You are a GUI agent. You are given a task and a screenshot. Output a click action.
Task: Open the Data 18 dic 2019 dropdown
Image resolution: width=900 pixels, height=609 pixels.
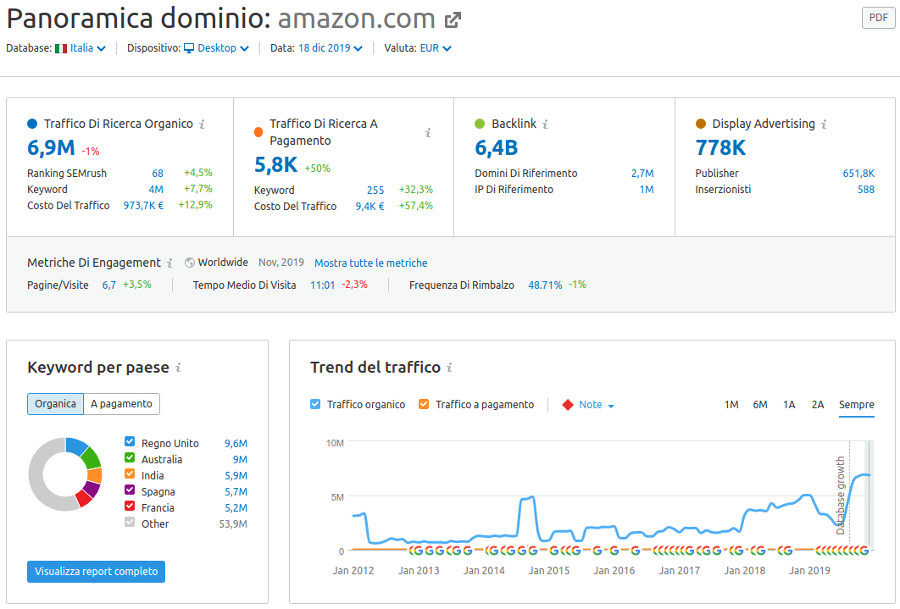point(330,48)
